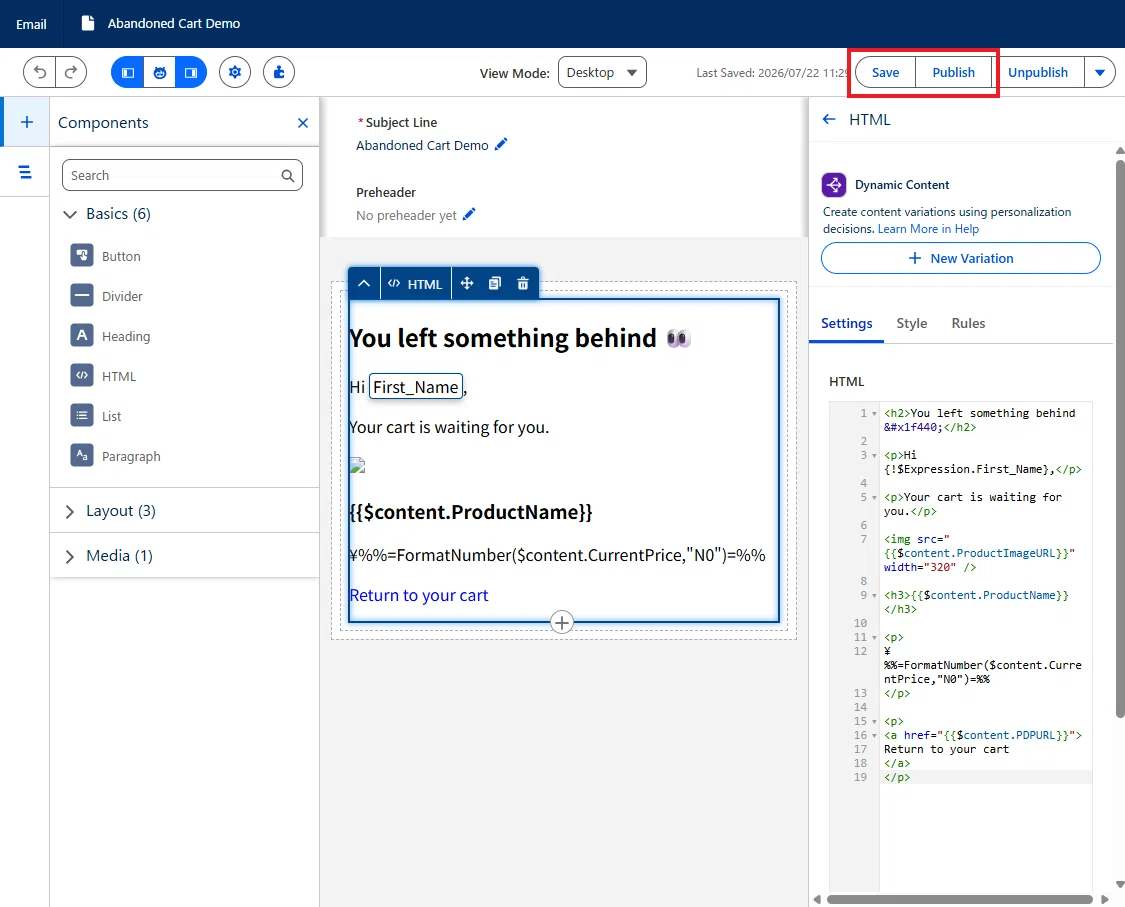The height and width of the screenshot is (907, 1125).
Task: Select the Heading component
Action: pos(110,336)
